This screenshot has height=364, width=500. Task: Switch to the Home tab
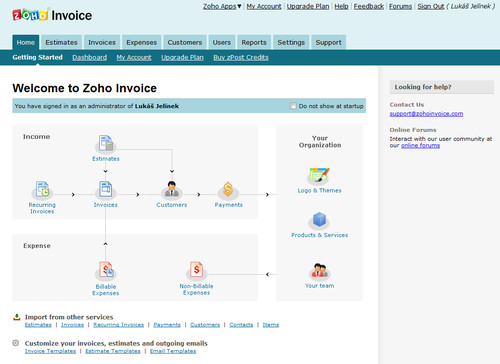pos(26,42)
